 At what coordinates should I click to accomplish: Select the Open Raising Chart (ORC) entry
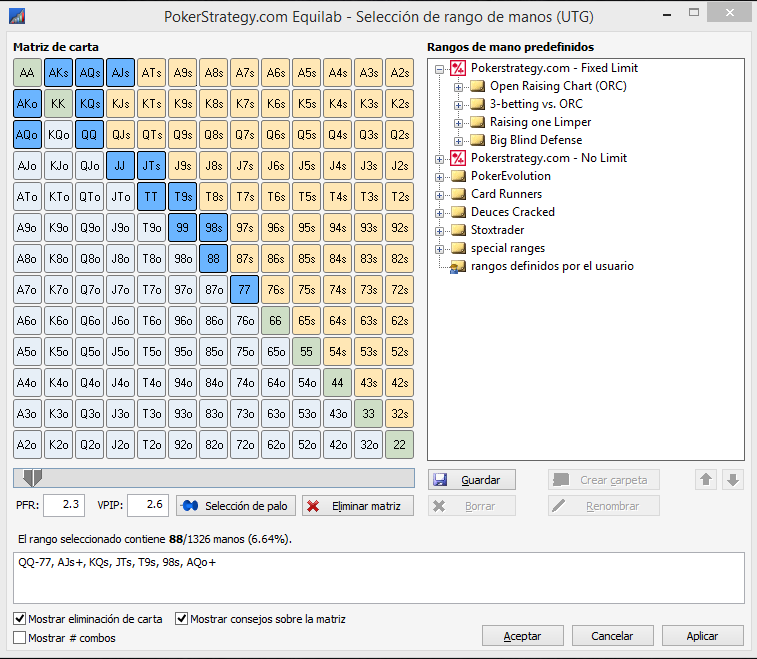[558, 86]
